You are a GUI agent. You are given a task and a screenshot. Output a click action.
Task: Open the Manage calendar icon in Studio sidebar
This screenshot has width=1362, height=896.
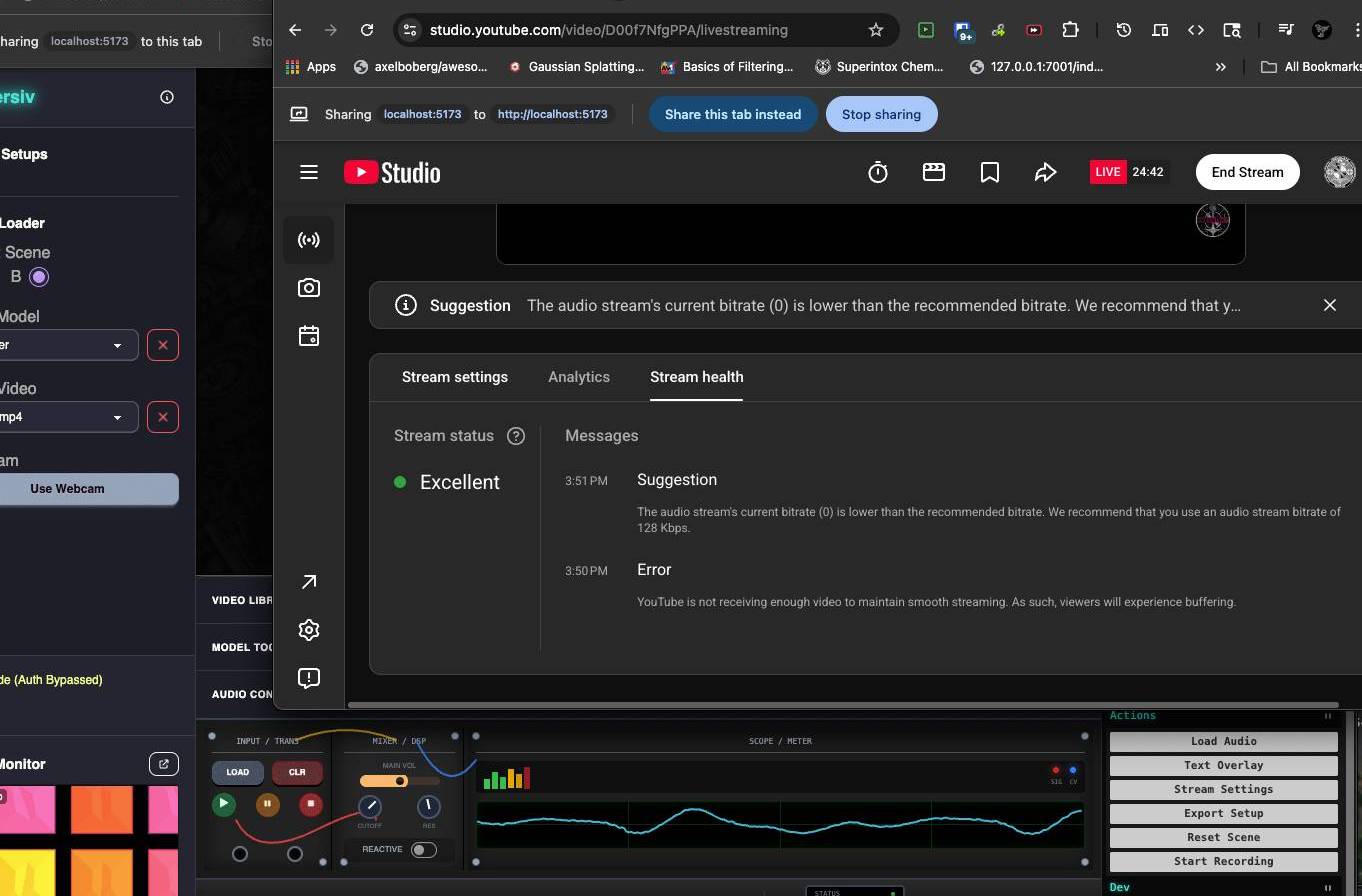[x=309, y=336]
